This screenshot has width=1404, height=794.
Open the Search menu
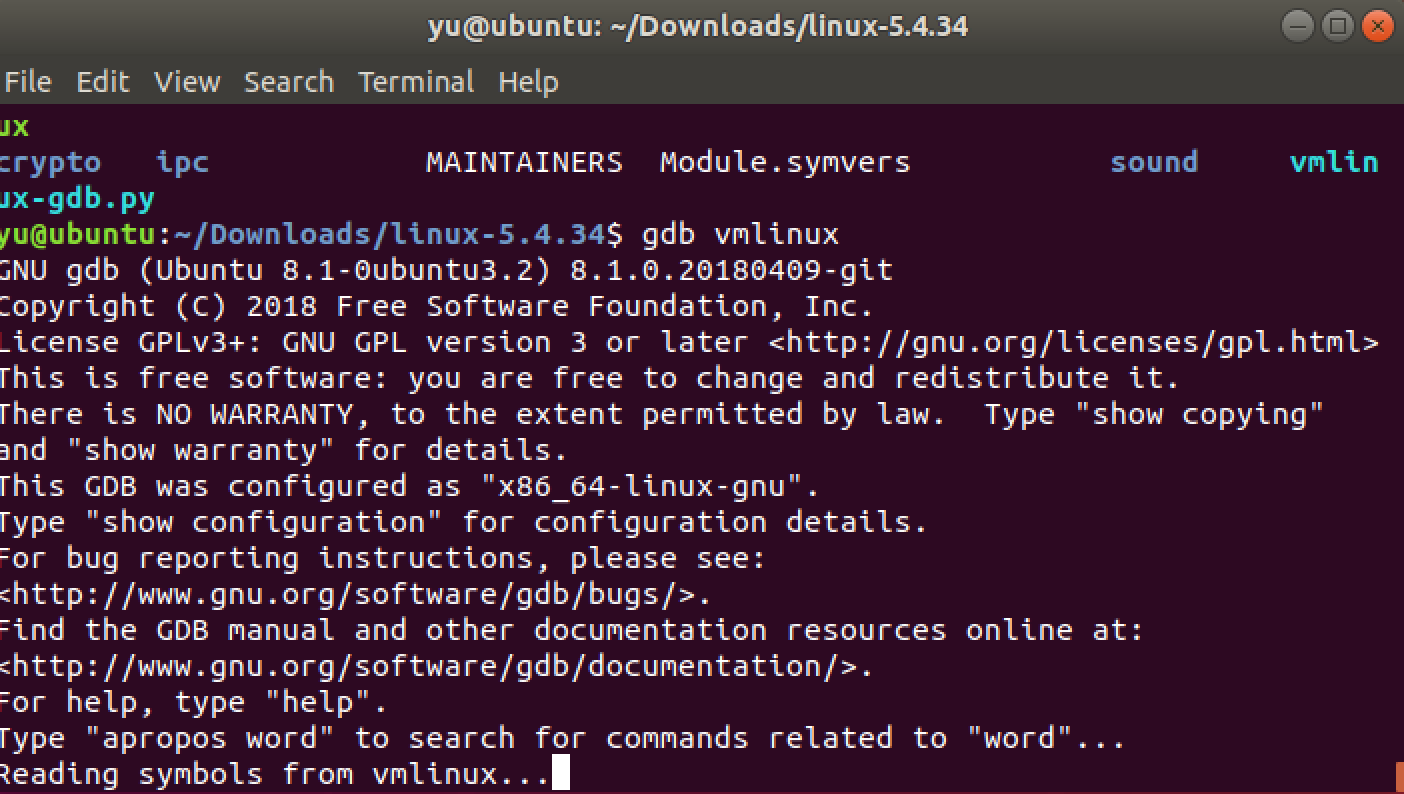click(288, 82)
